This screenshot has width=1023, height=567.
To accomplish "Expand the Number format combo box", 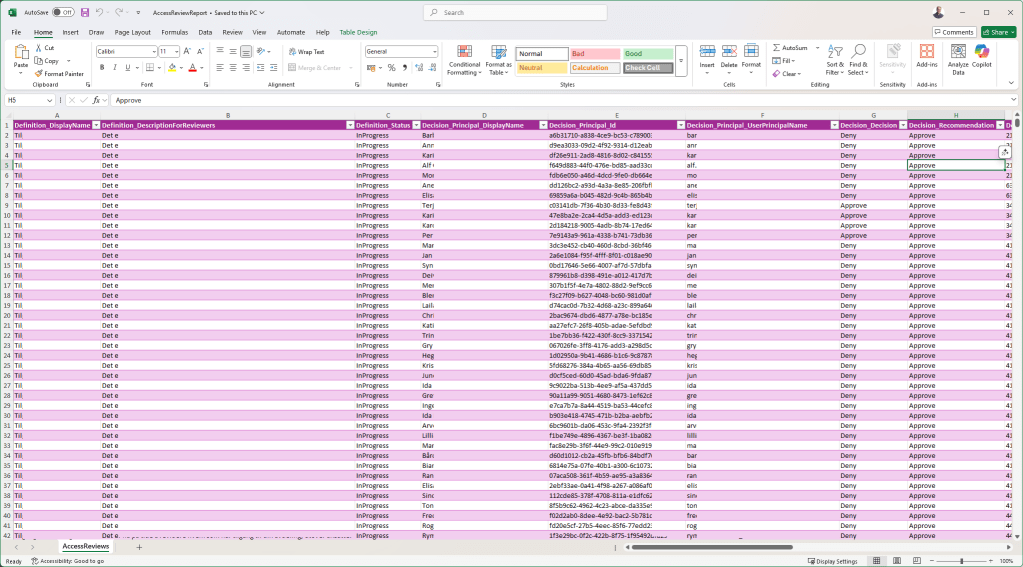I will [433, 51].
